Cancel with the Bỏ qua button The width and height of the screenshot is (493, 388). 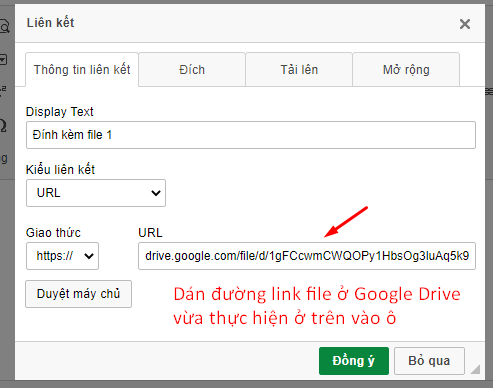tap(429, 361)
